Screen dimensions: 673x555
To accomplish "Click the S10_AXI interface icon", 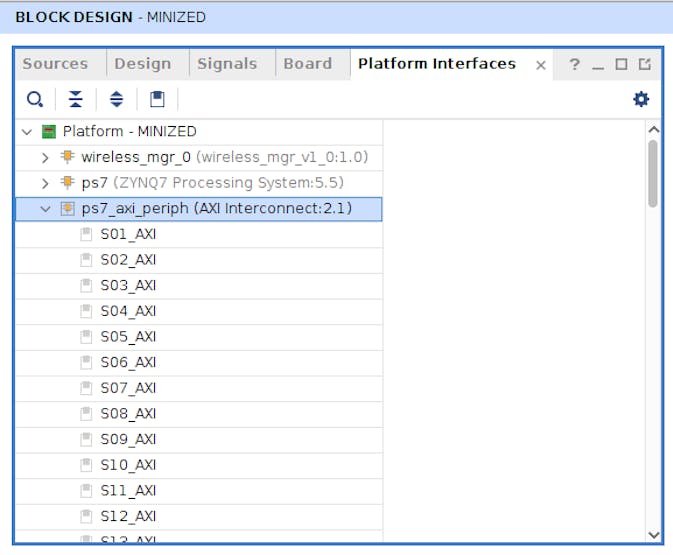I will [86, 465].
